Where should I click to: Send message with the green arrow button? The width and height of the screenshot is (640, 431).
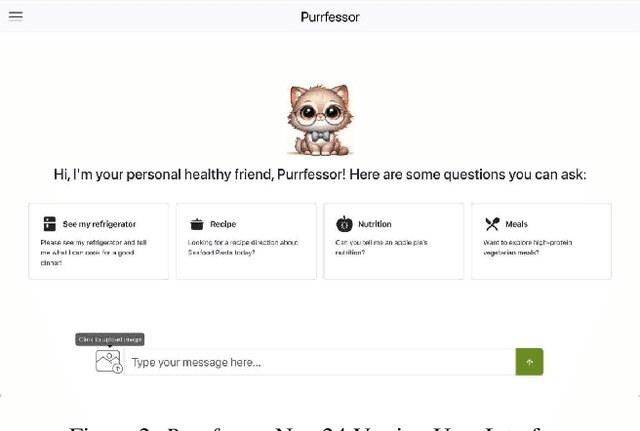(x=529, y=362)
